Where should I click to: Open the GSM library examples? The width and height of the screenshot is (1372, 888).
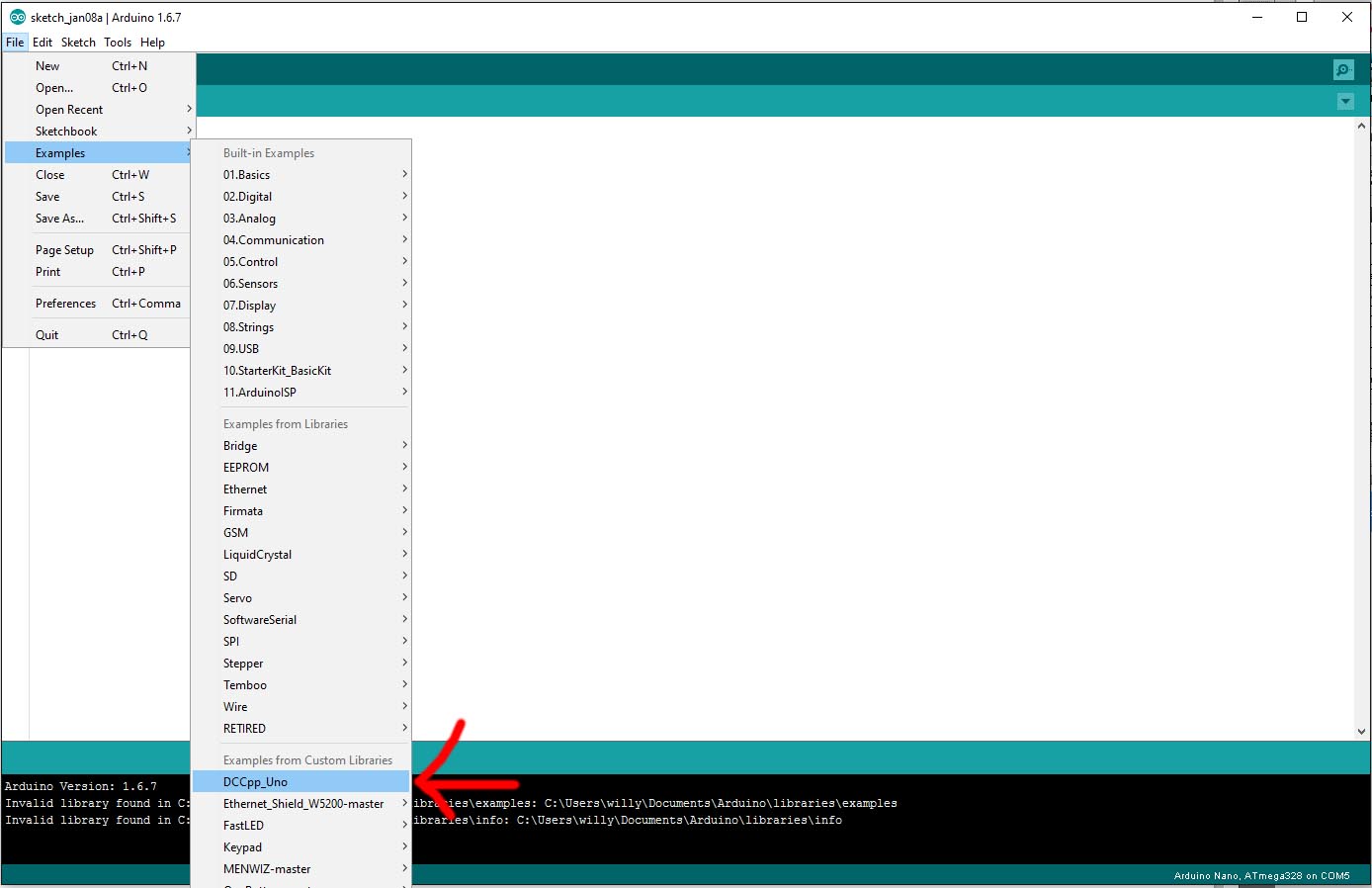point(300,533)
